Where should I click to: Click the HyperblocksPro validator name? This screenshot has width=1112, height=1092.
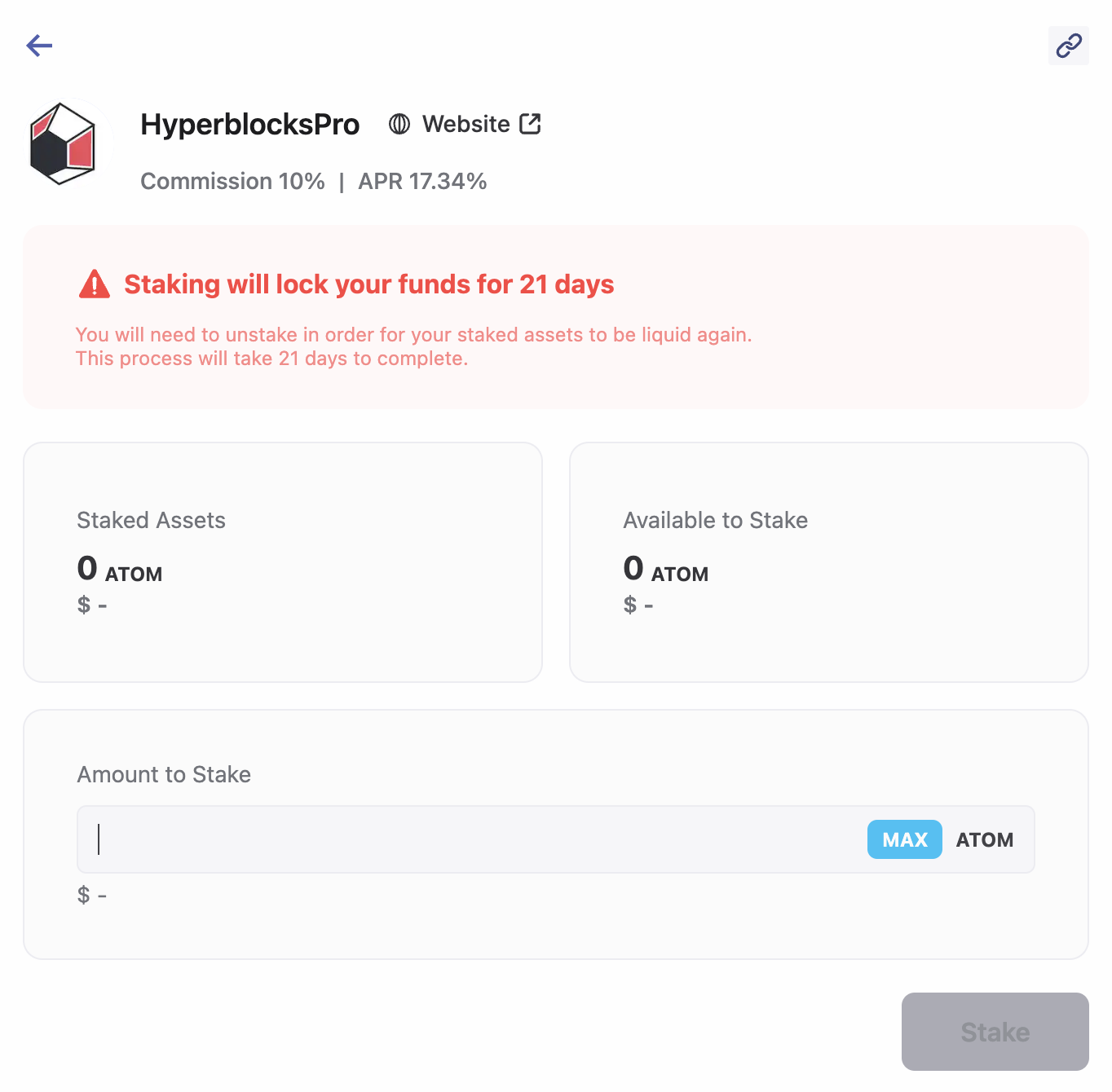249,125
